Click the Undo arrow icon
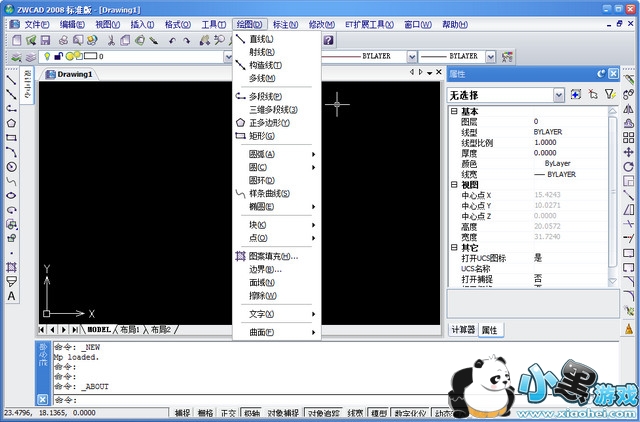 click(172, 40)
